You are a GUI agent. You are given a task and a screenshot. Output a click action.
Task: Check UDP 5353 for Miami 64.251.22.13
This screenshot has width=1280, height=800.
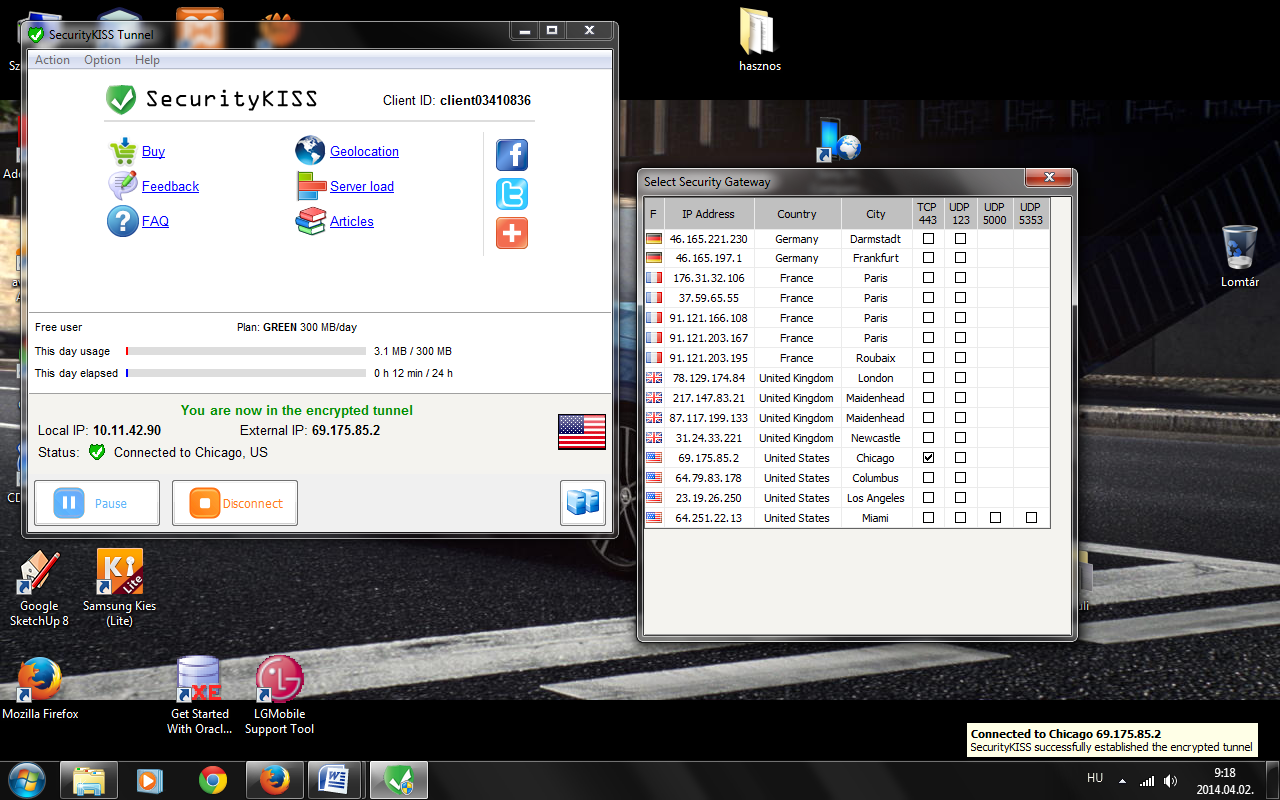click(1031, 518)
